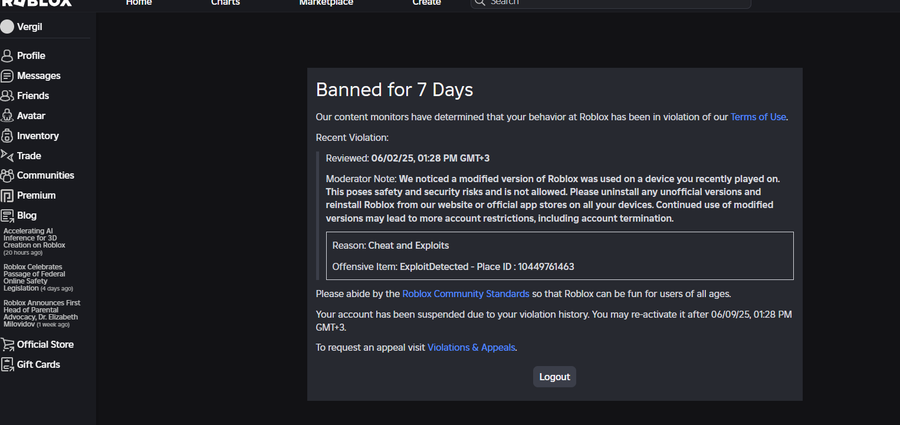This screenshot has height=425, width=900.
Task: Open the Blog icon in sidebar
Action: click(7, 216)
